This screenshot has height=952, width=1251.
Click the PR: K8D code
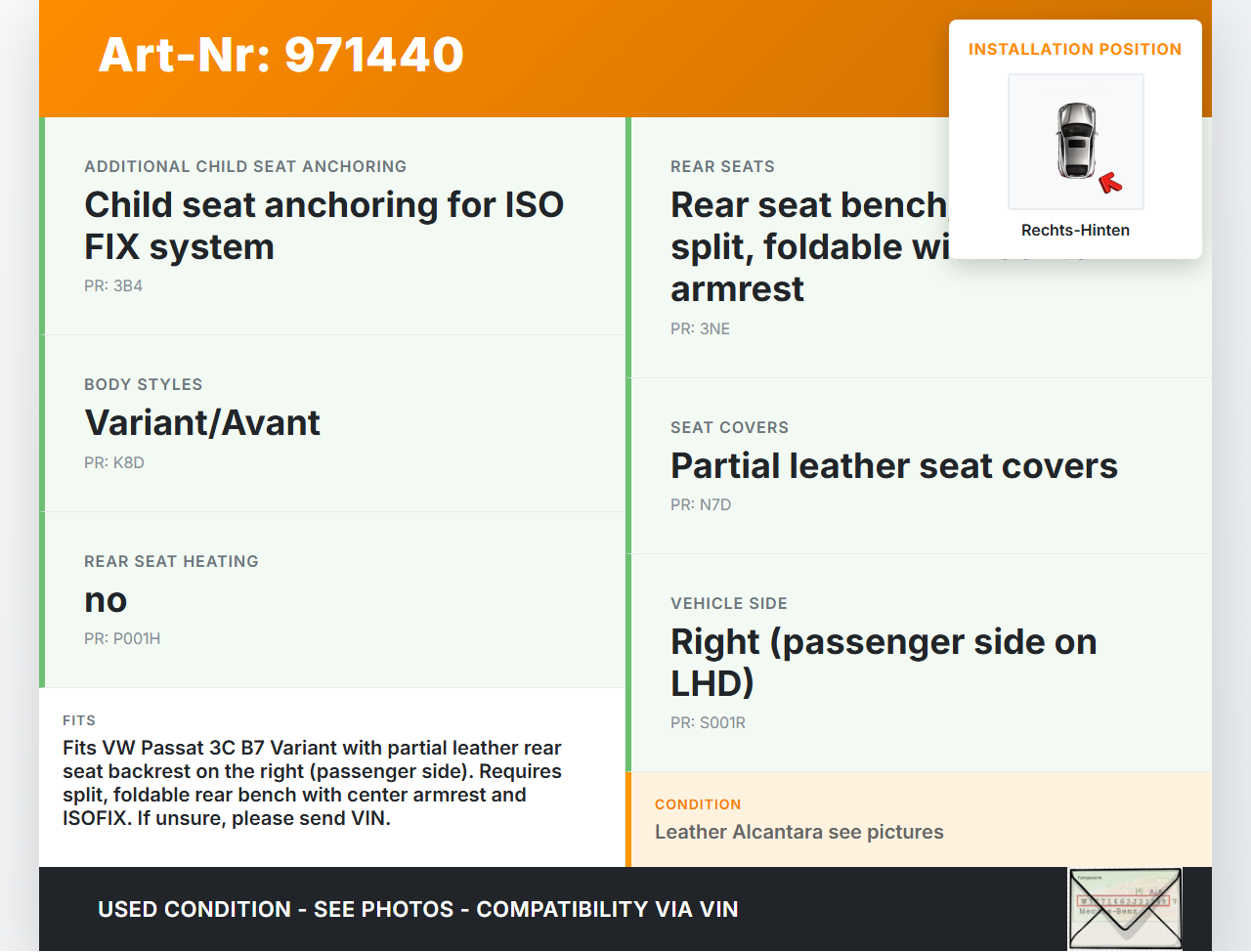[114, 463]
